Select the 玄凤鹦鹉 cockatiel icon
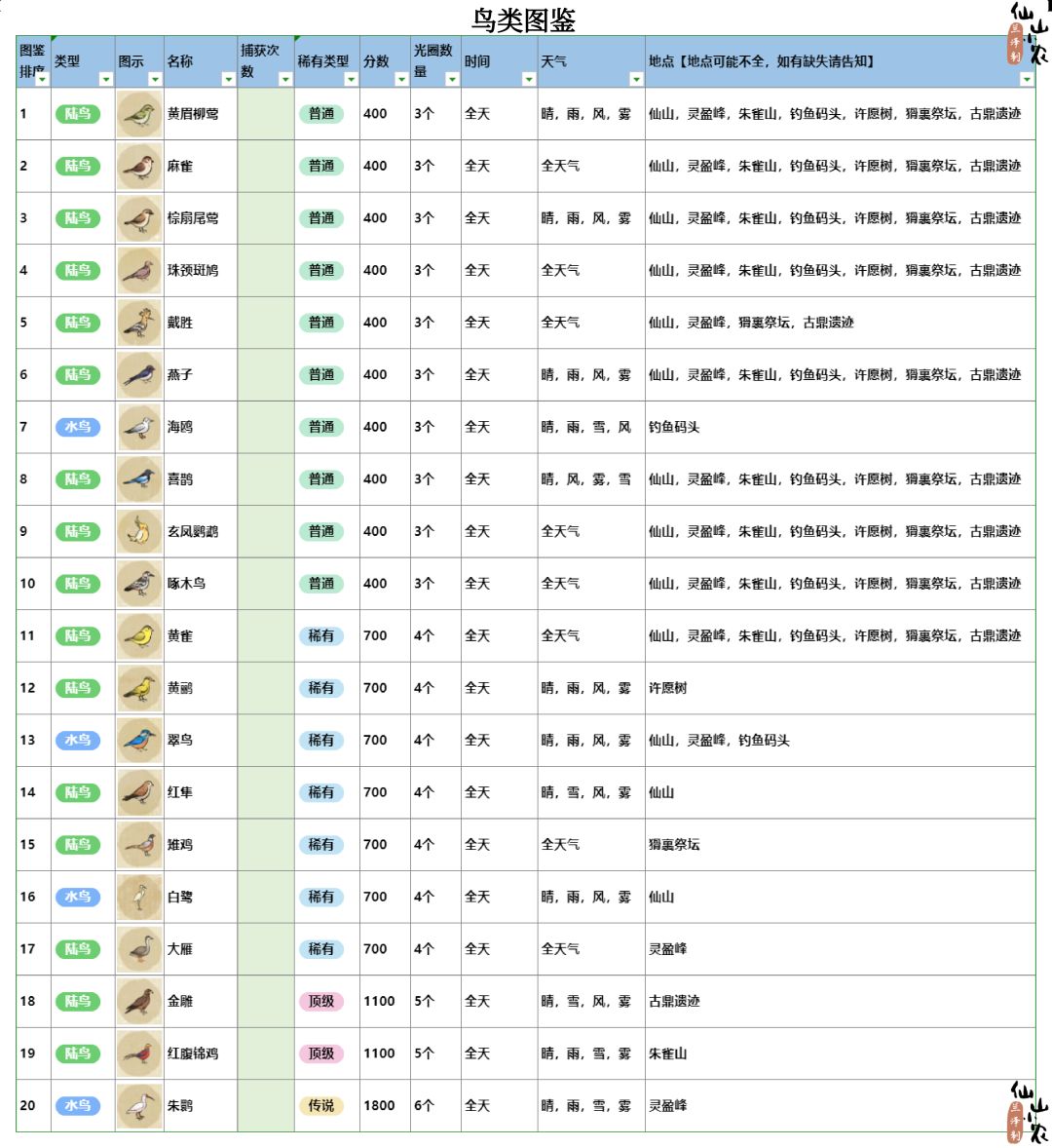Viewport: 1052px width, 1148px height. click(x=139, y=532)
